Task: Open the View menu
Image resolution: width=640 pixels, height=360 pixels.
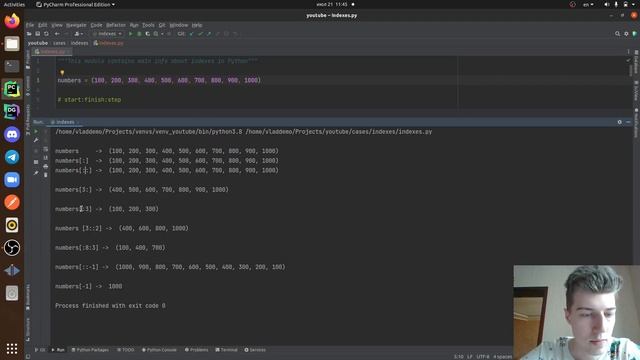Action: (57, 25)
